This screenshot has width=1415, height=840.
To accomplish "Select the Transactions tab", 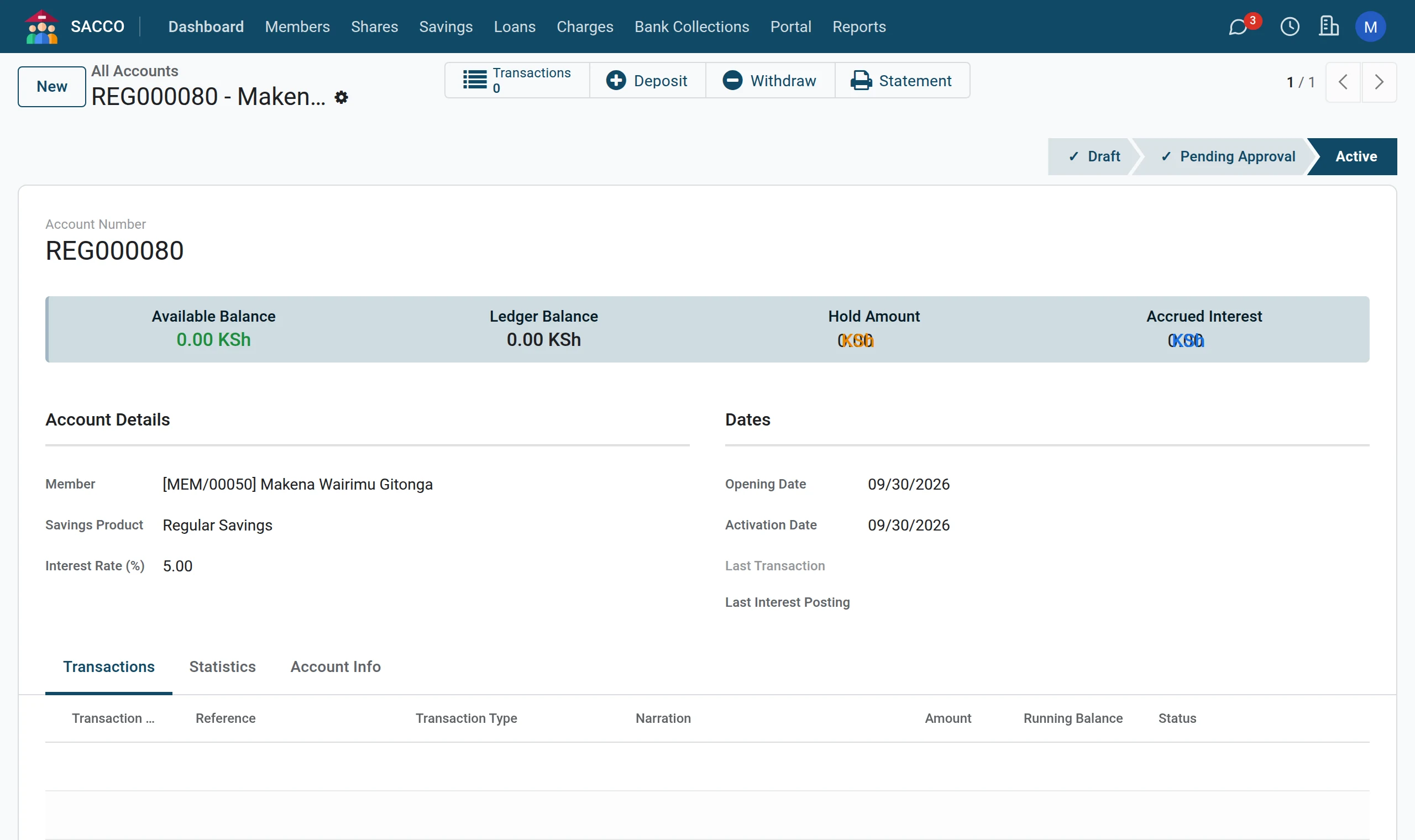I will point(109,667).
